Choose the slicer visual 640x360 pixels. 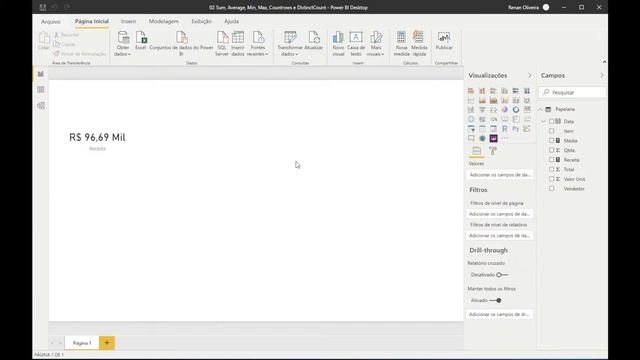coord(471,129)
